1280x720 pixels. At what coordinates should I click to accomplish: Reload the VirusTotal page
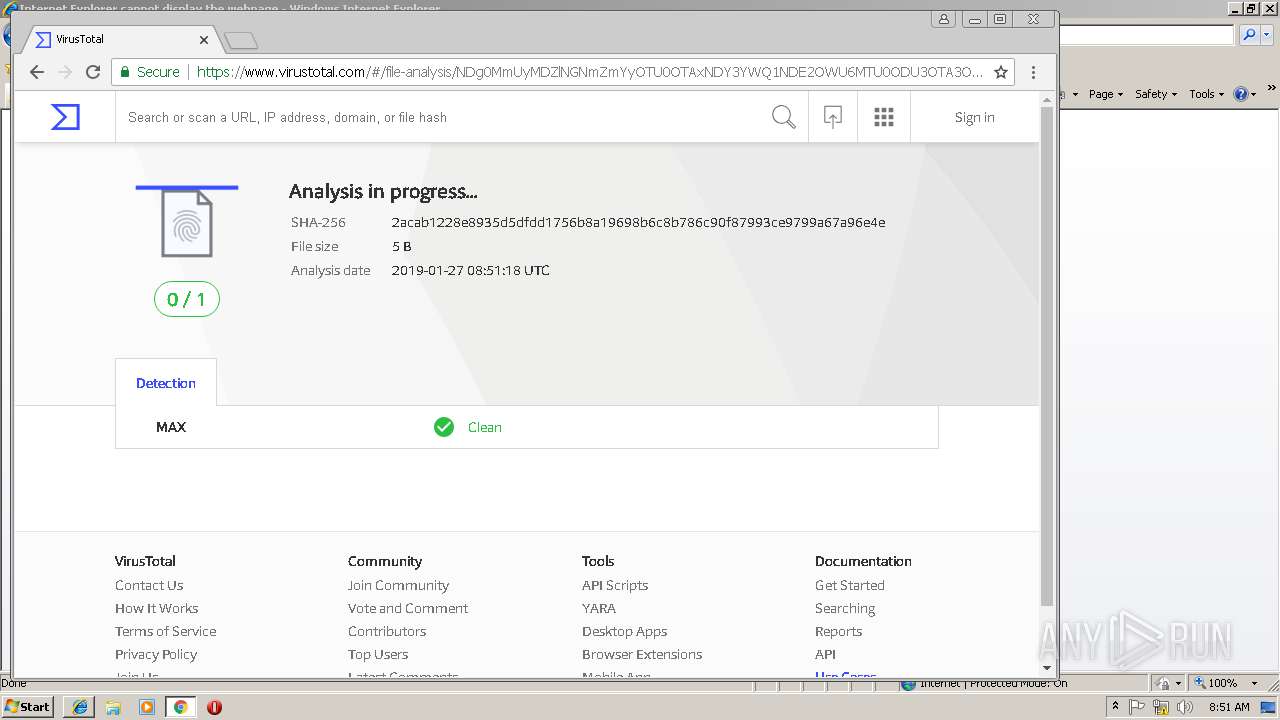click(x=93, y=72)
